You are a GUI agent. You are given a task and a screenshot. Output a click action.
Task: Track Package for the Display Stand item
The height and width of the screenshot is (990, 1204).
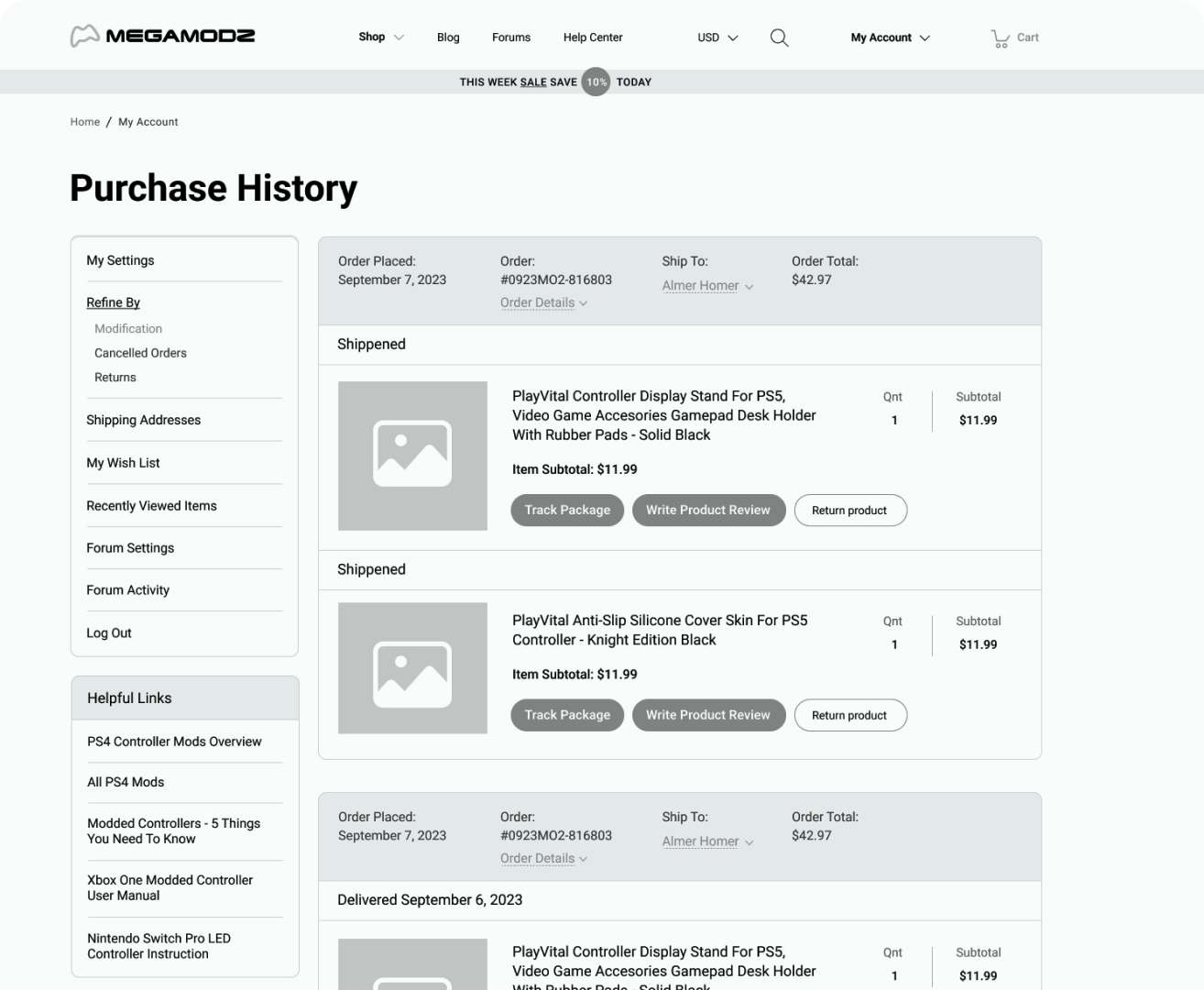pos(567,511)
